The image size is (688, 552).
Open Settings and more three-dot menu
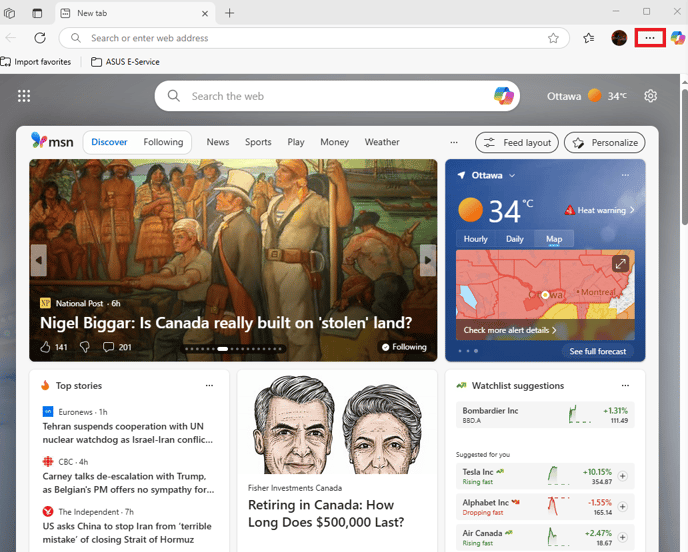[x=650, y=38]
